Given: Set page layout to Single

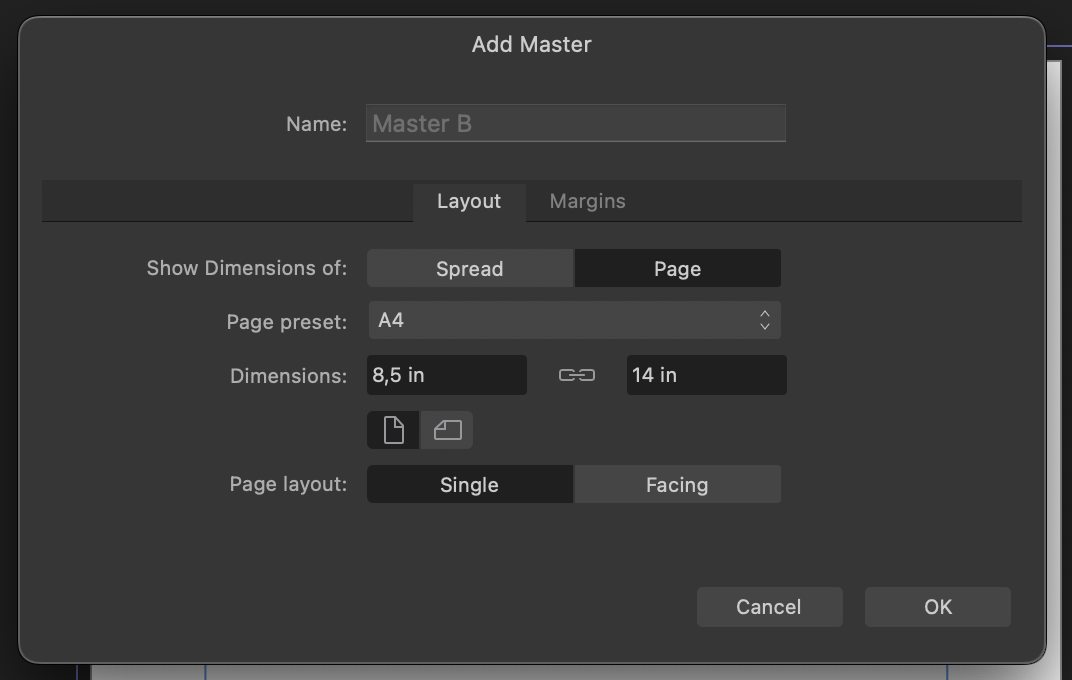Looking at the screenshot, I should (470, 485).
